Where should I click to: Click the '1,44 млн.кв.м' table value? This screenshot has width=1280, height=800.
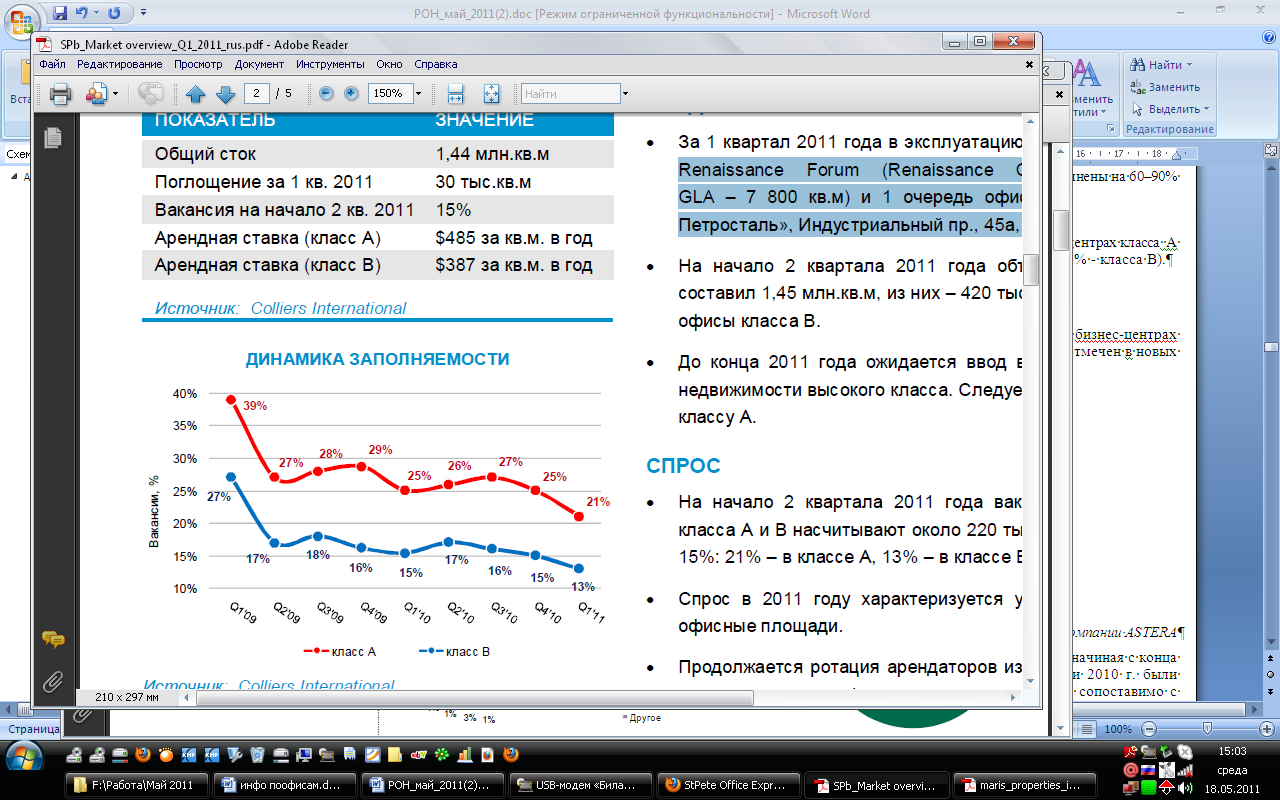(493, 154)
